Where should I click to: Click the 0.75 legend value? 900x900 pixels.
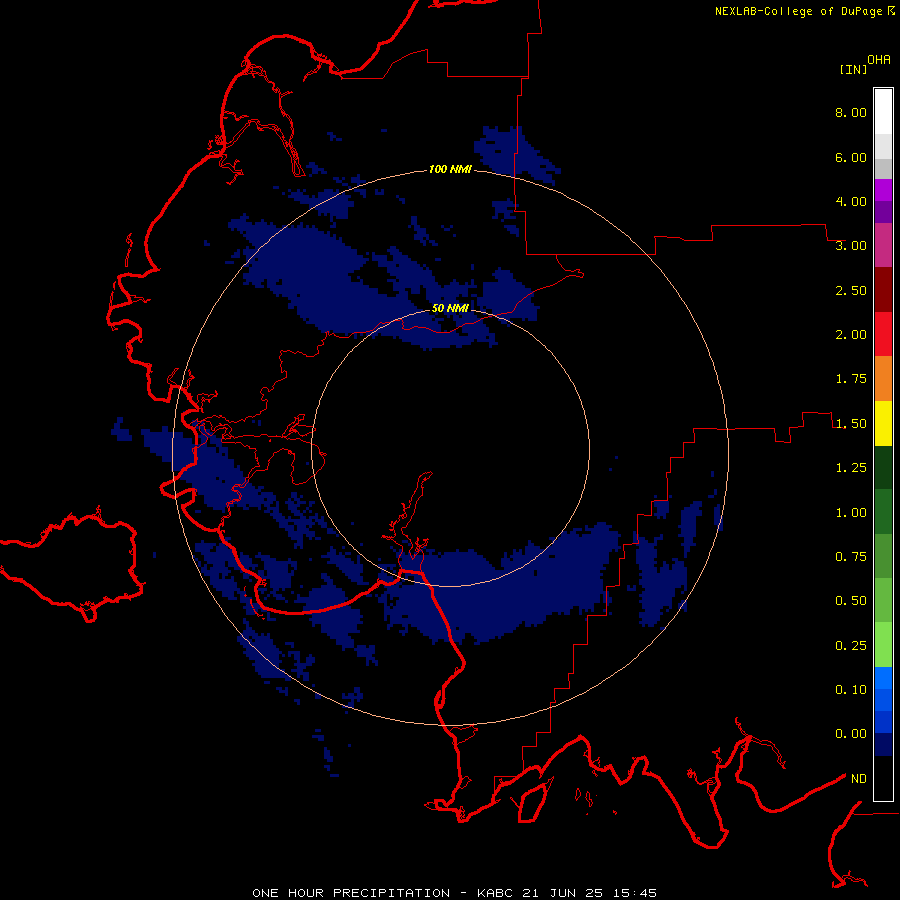[x=851, y=557]
